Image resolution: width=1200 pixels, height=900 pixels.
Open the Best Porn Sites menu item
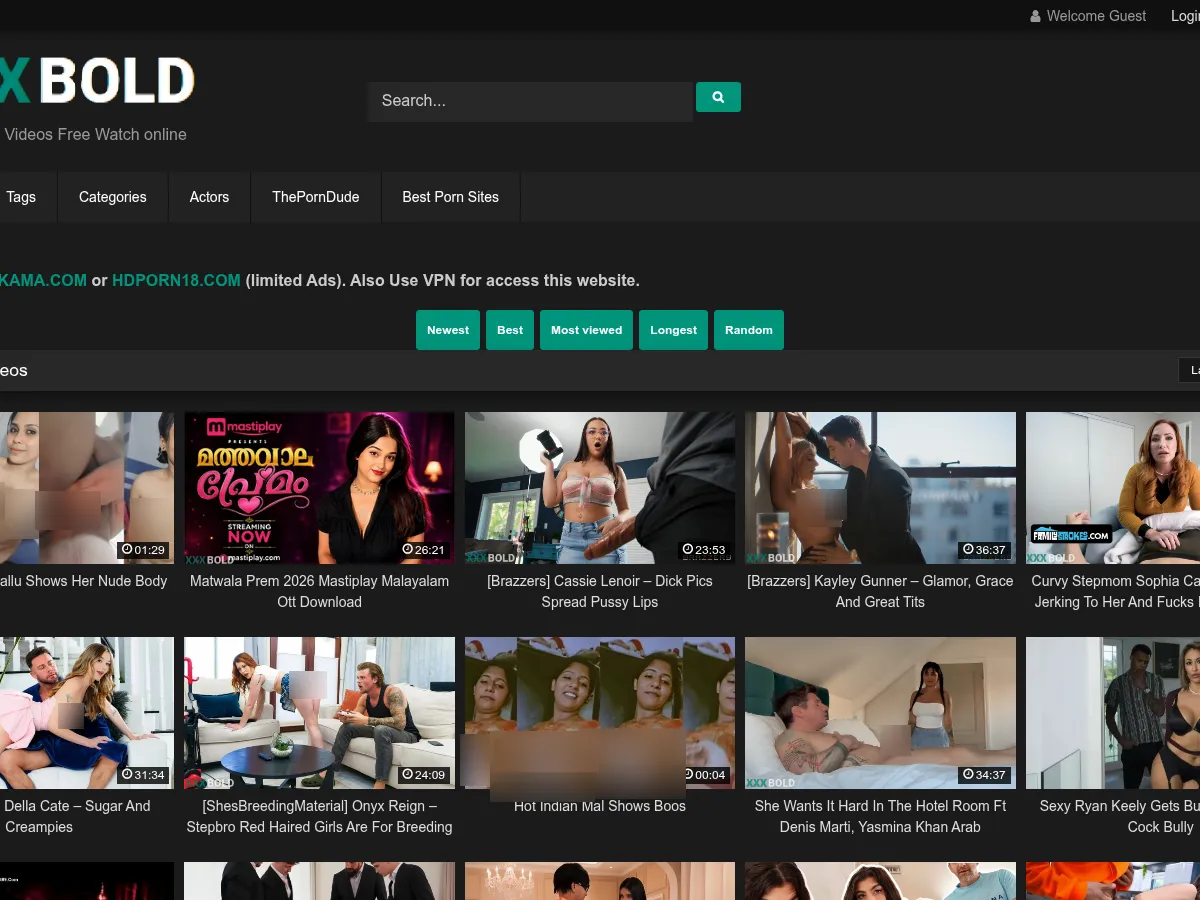451,197
